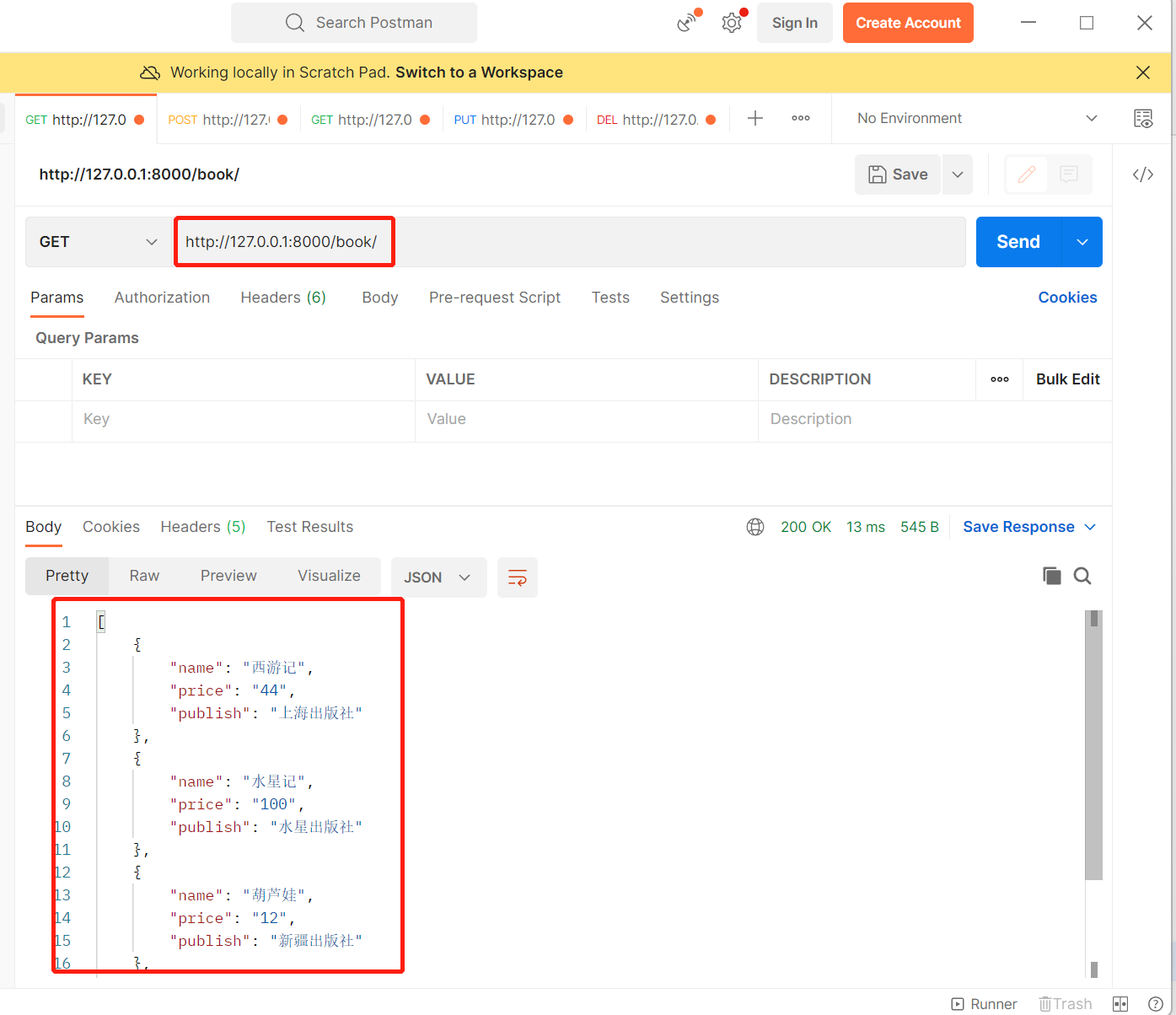
Task: Open the Tests tab
Action: tap(610, 298)
